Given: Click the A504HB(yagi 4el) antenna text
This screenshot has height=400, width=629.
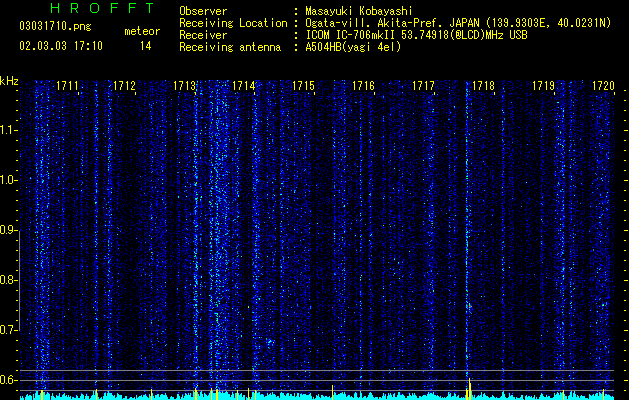Looking at the screenshot, I should (353, 47).
